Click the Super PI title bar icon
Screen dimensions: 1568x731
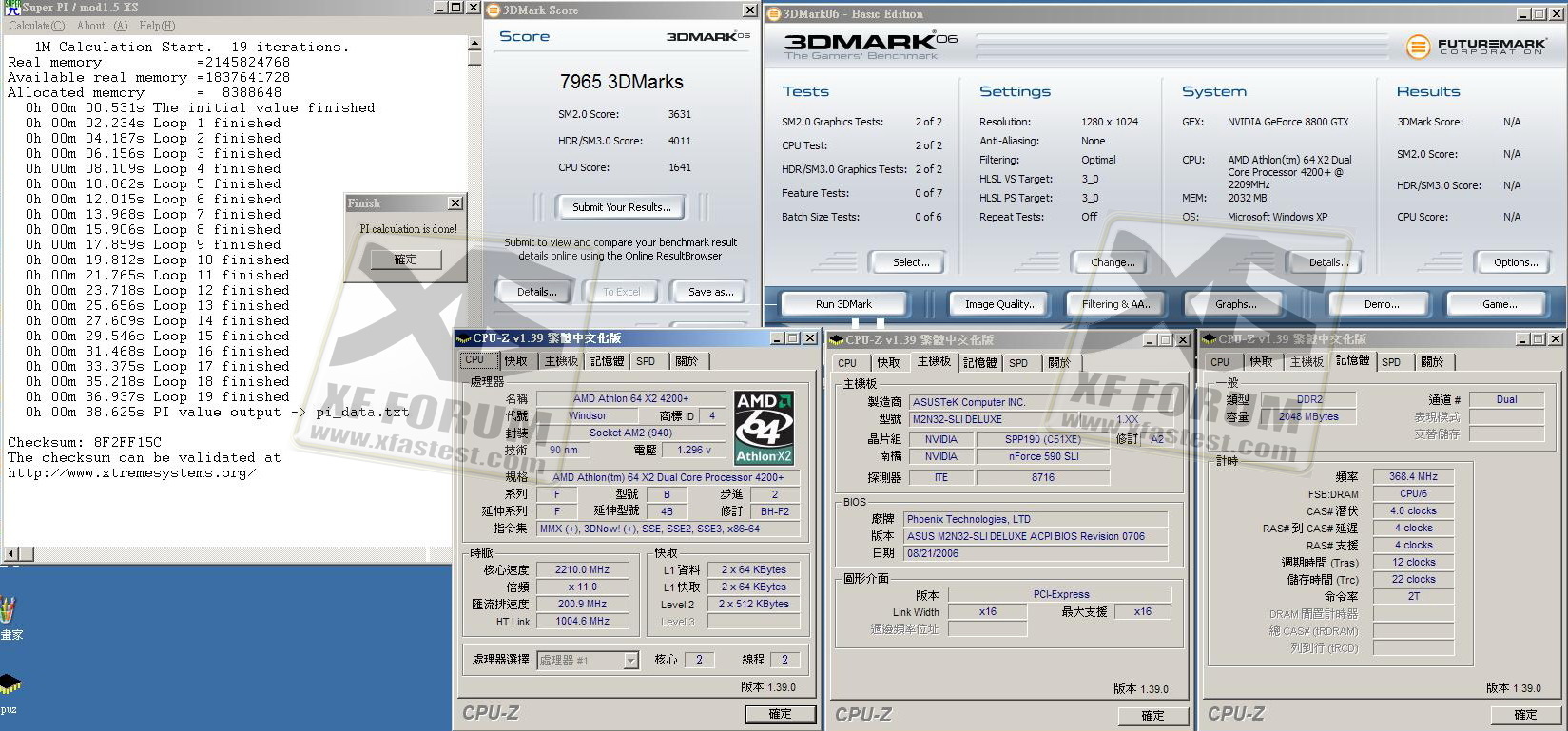(x=12, y=7)
